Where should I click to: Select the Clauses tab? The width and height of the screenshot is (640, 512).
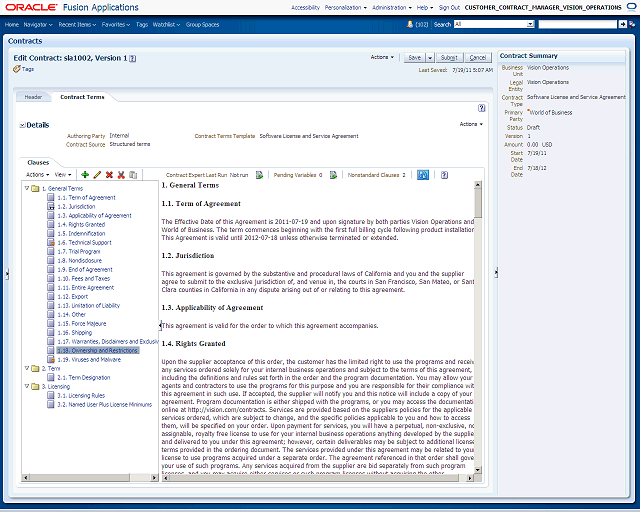tap(38, 163)
